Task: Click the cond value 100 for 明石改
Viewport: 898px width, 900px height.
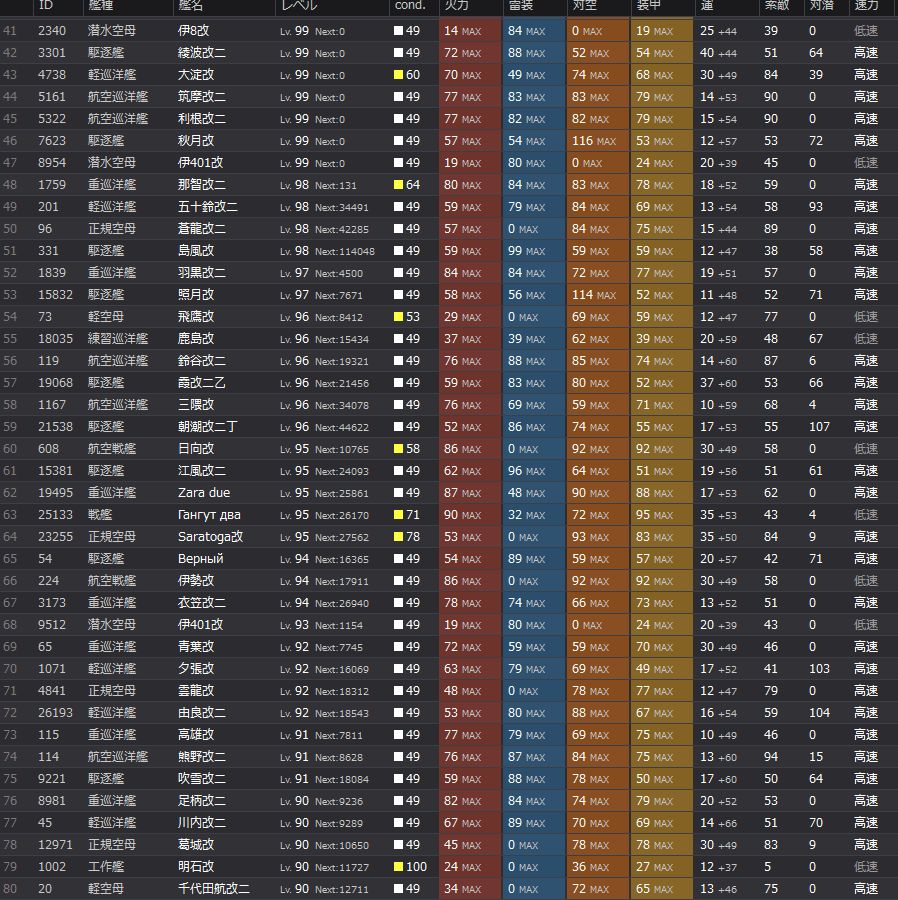Action: pyautogui.click(x=417, y=867)
